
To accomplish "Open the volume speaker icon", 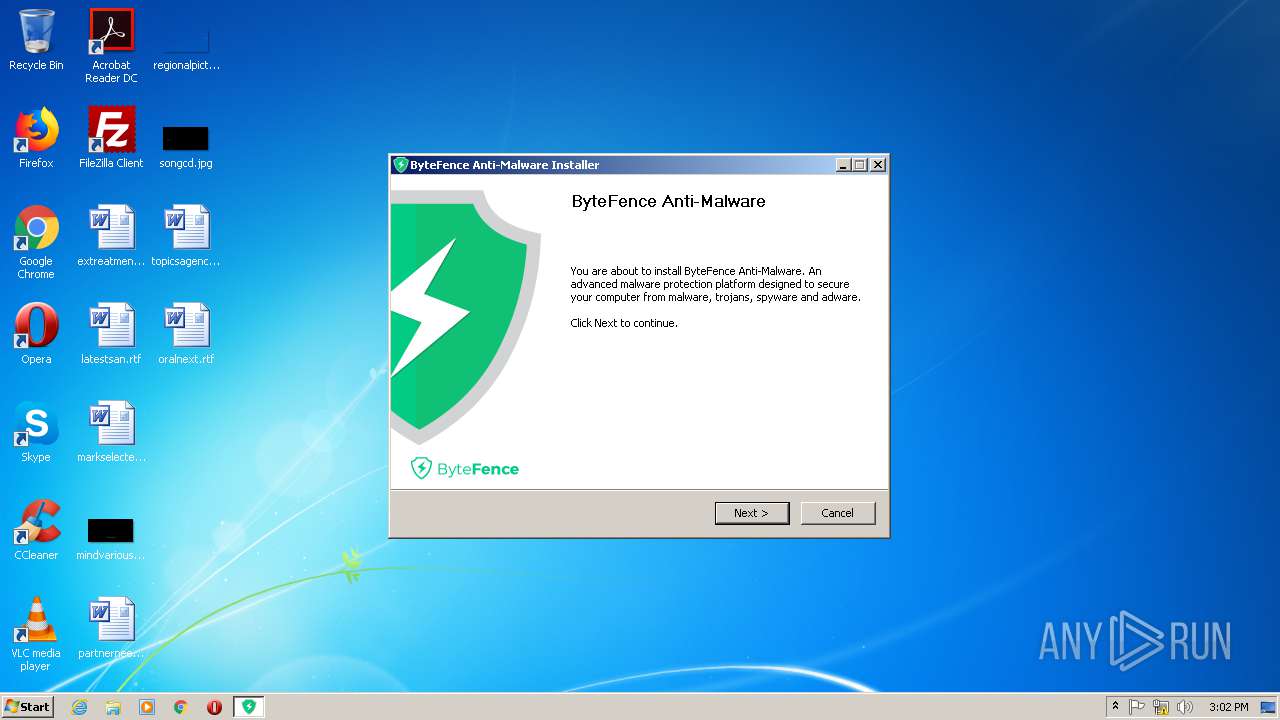I will point(1185,707).
